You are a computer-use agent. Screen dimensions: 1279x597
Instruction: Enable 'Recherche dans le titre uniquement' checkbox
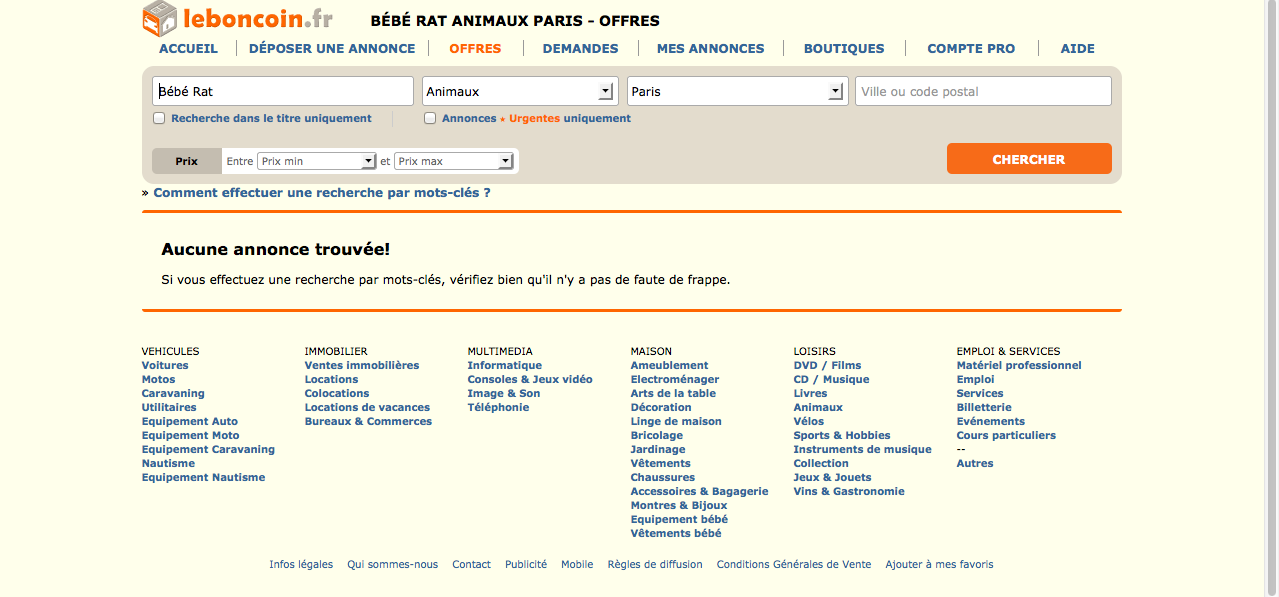159,118
